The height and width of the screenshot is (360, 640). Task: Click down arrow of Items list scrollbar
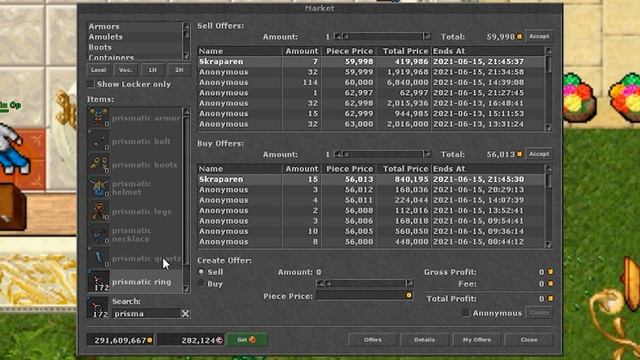pyautogui.click(x=187, y=289)
